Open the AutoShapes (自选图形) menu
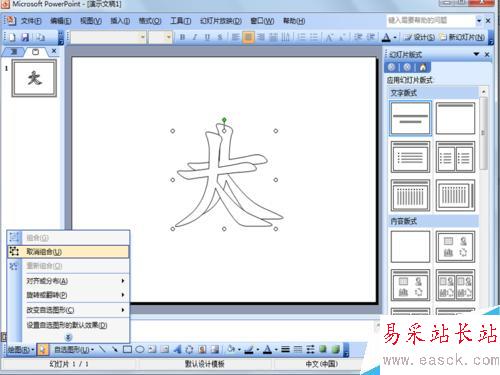 pos(74,349)
